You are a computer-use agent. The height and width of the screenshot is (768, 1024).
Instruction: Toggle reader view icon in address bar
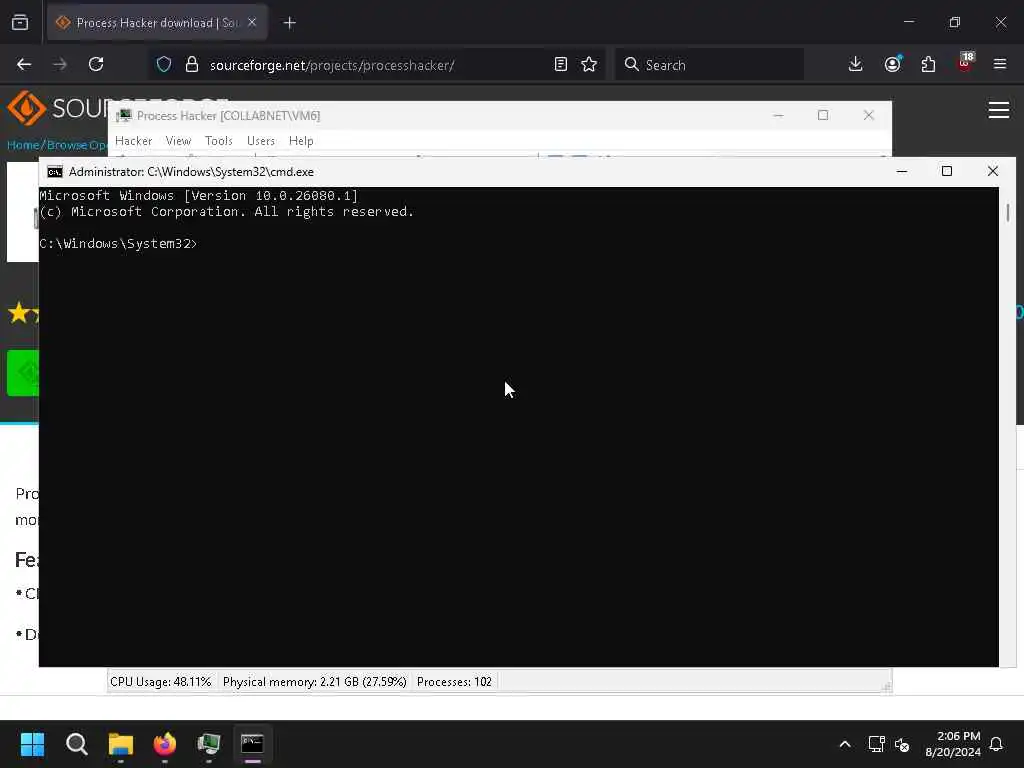click(x=560, y=65)
